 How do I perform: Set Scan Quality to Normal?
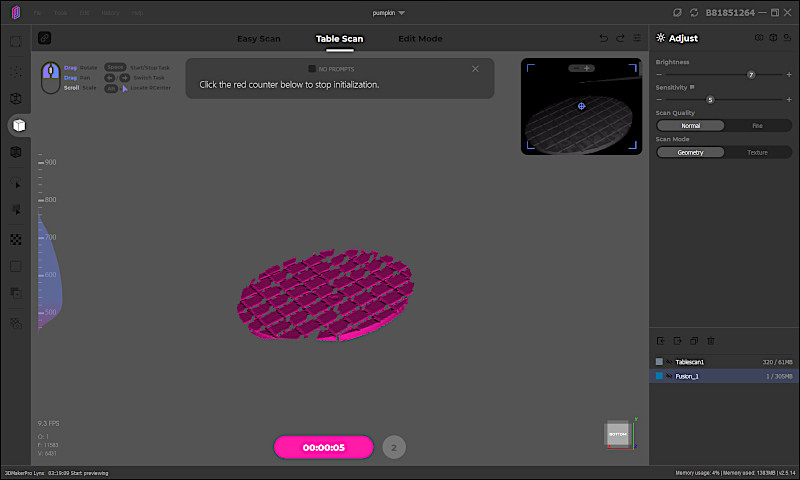pyautogui.click(x=690, y=125)
